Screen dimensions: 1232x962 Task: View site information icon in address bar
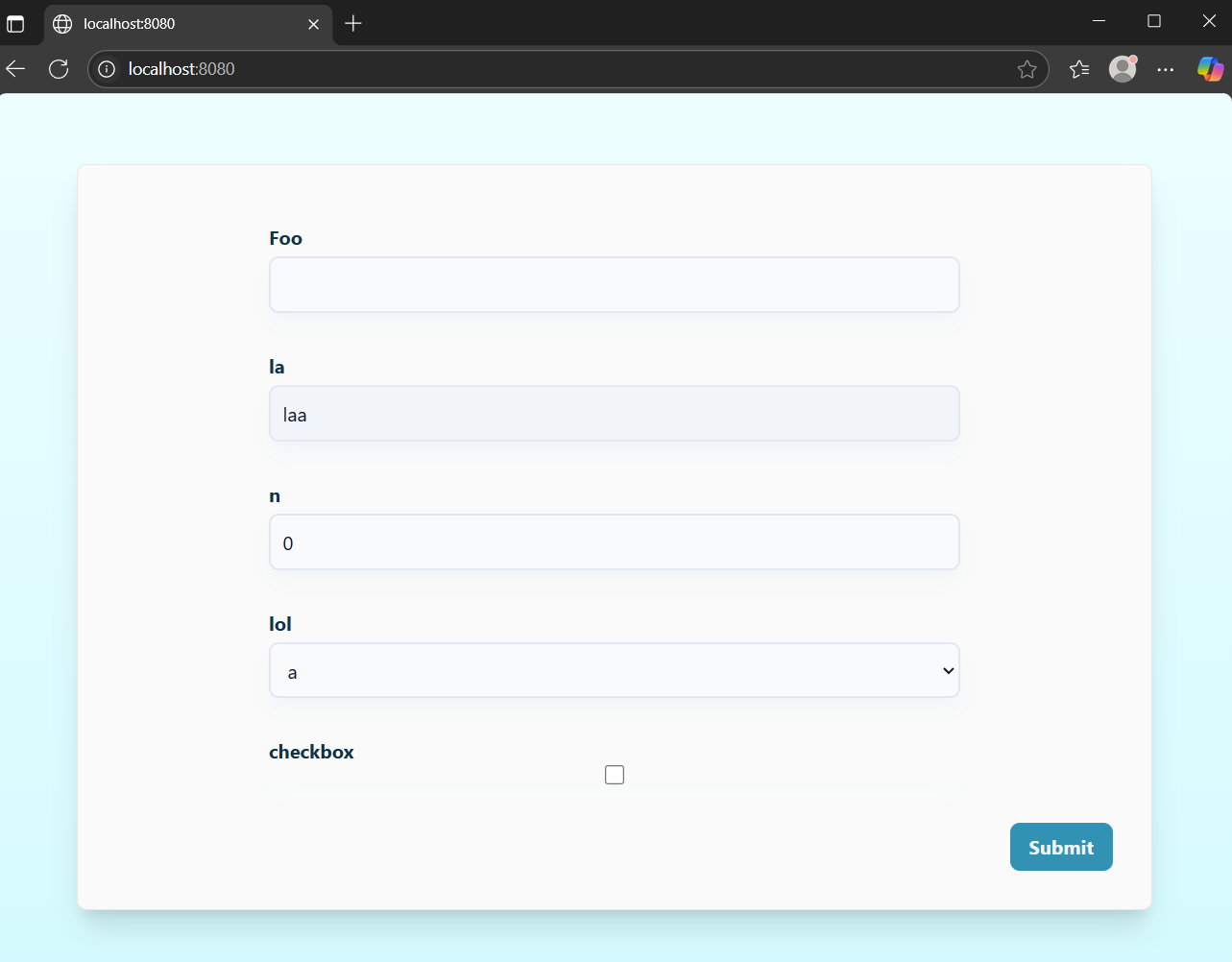coord(107,69)
